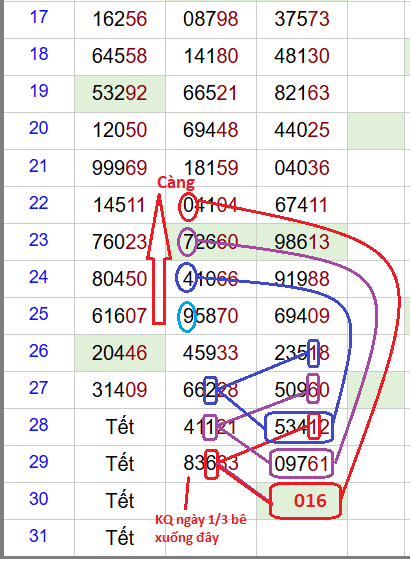The image size is (411, 563).
Task: Select row header 23
Action: pyautogui.click(x=39, y=242)
